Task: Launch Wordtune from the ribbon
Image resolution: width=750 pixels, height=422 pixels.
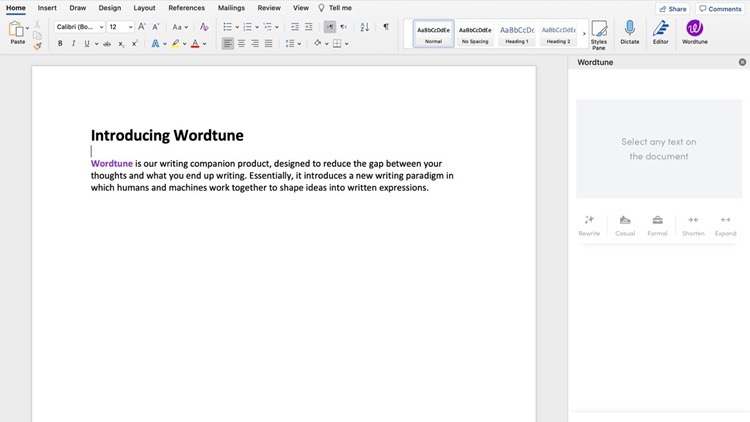Action: (695, 33)
